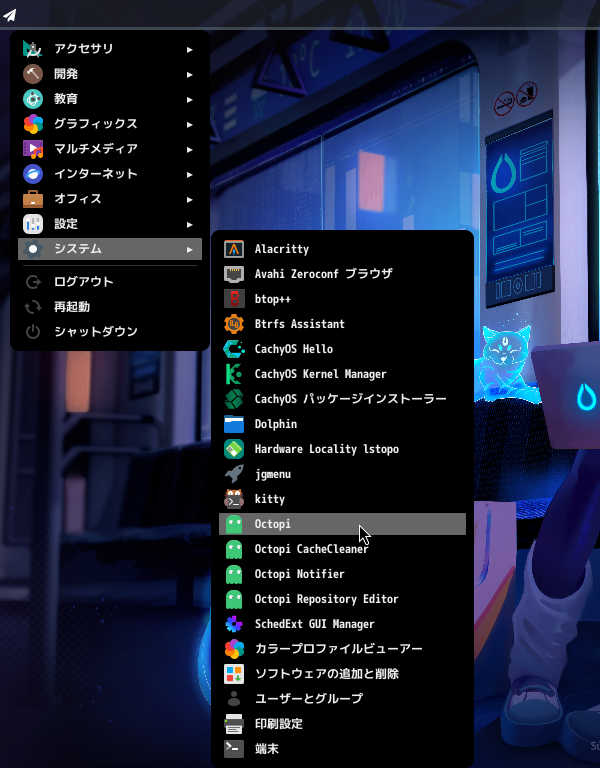600x768 pixels.
Task: Click the マルチメディア film icon
Action: click(x=33, y=149)
